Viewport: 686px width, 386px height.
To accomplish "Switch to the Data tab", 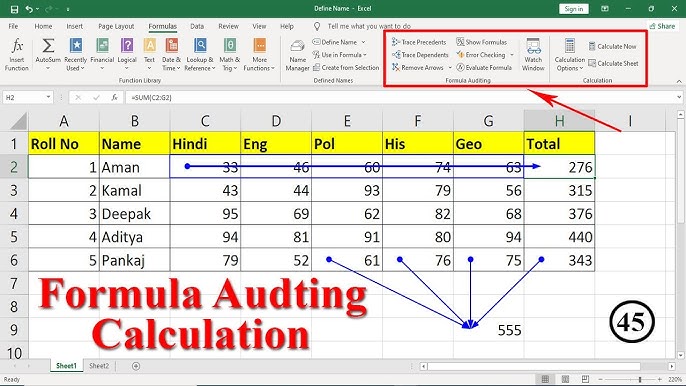I will [197, 26].
